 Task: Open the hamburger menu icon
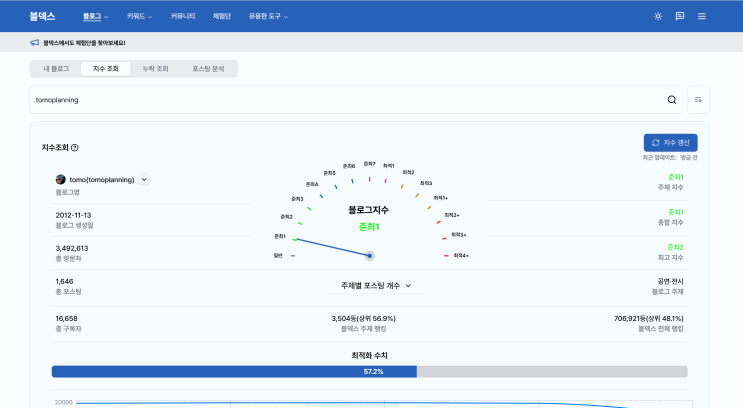click(702, 16)
